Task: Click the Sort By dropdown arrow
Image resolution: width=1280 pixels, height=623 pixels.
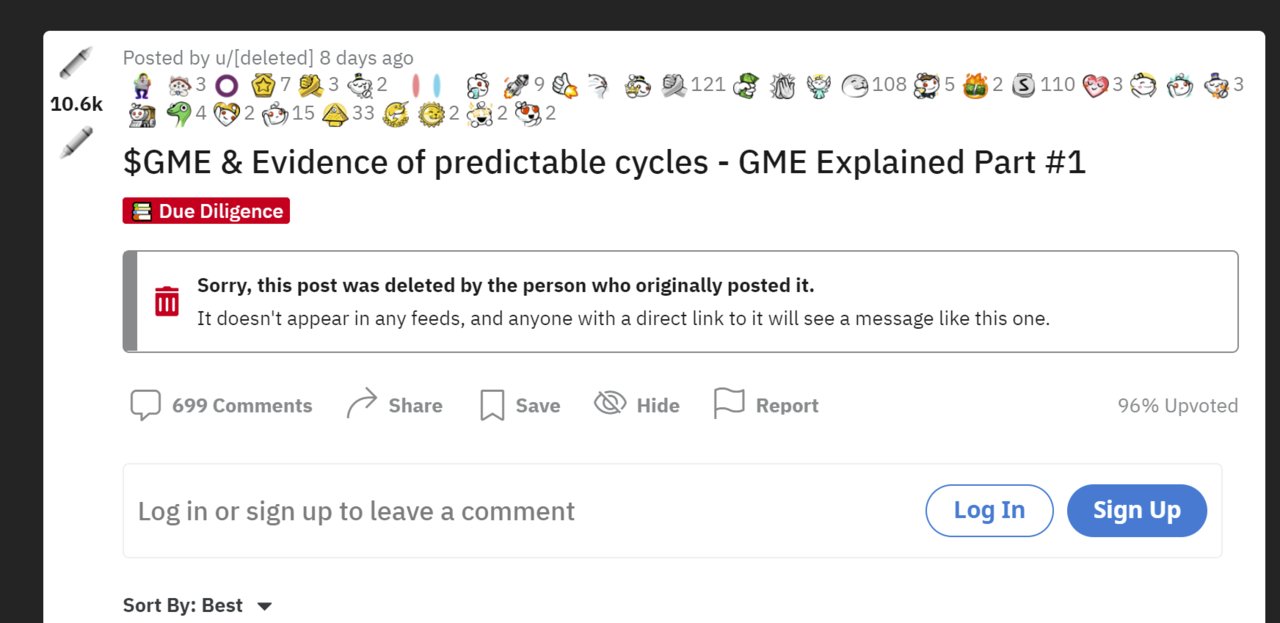Action: (264, 606)
